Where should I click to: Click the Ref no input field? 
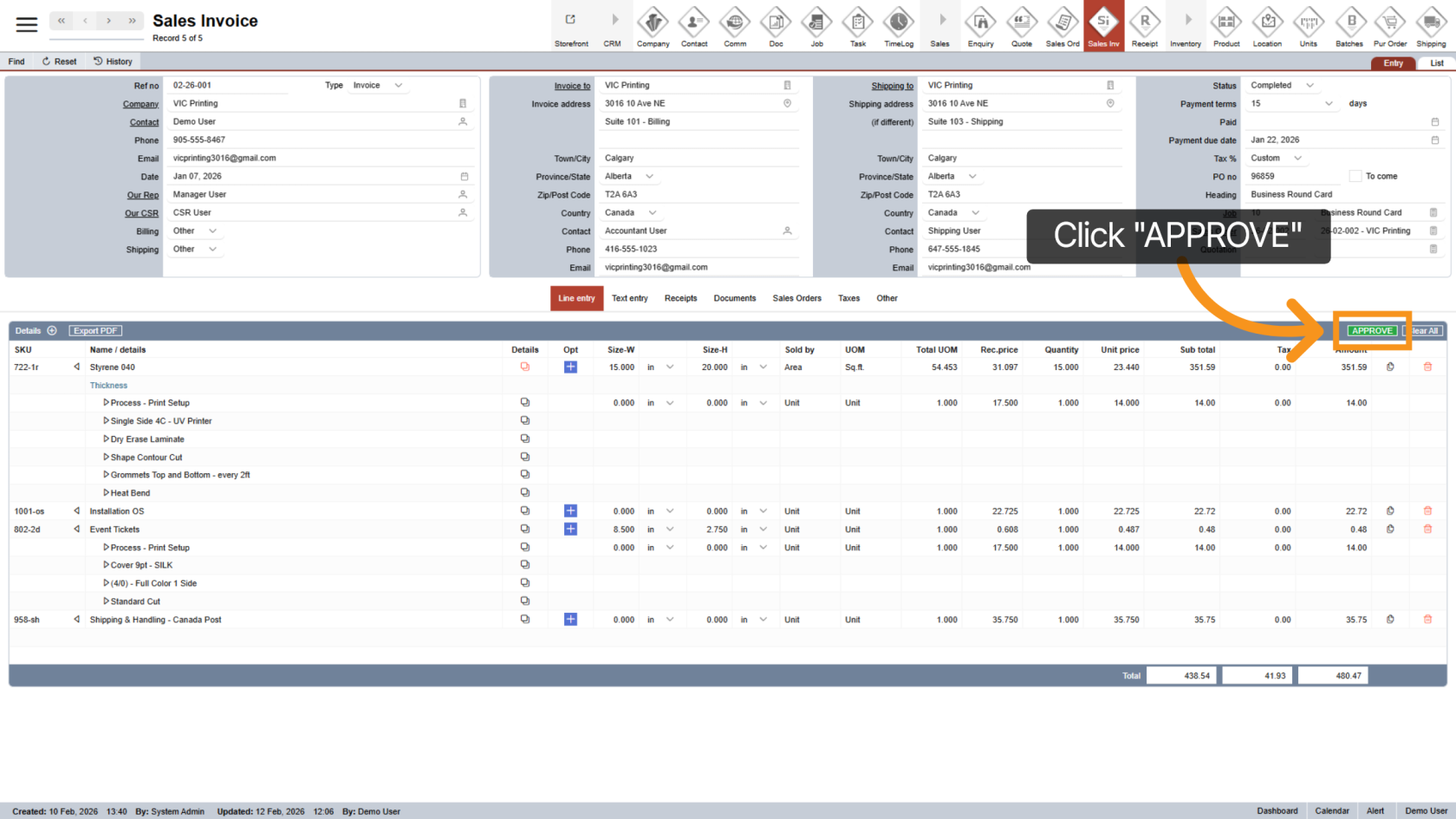tap(230, 85)
